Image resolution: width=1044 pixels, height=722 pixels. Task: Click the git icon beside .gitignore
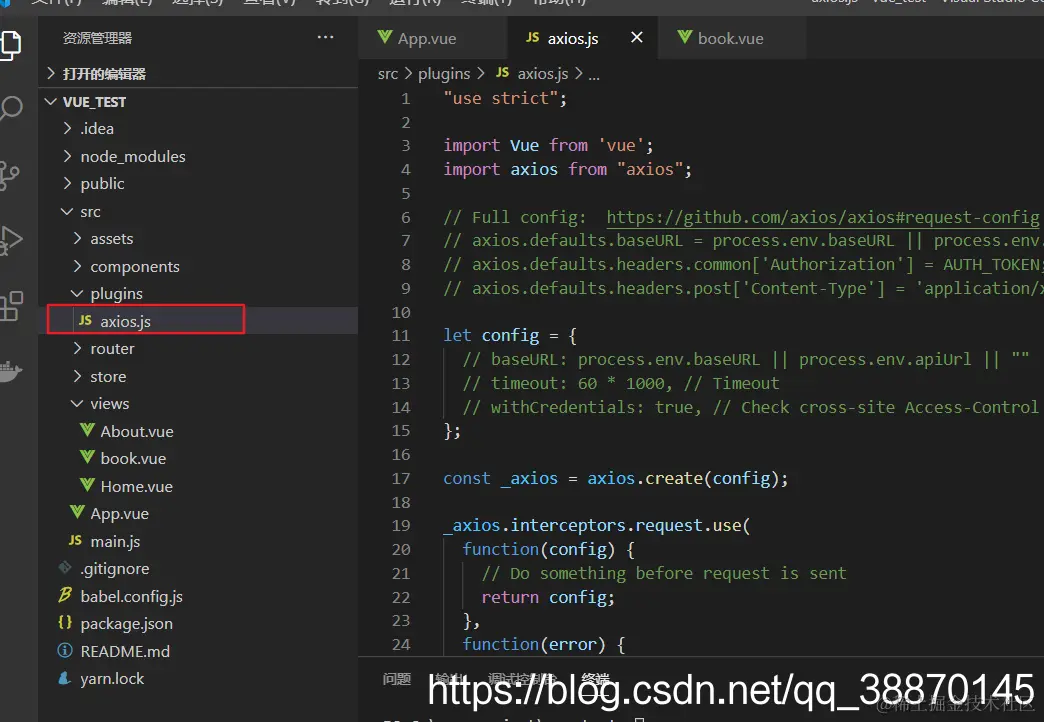[65, 567]
